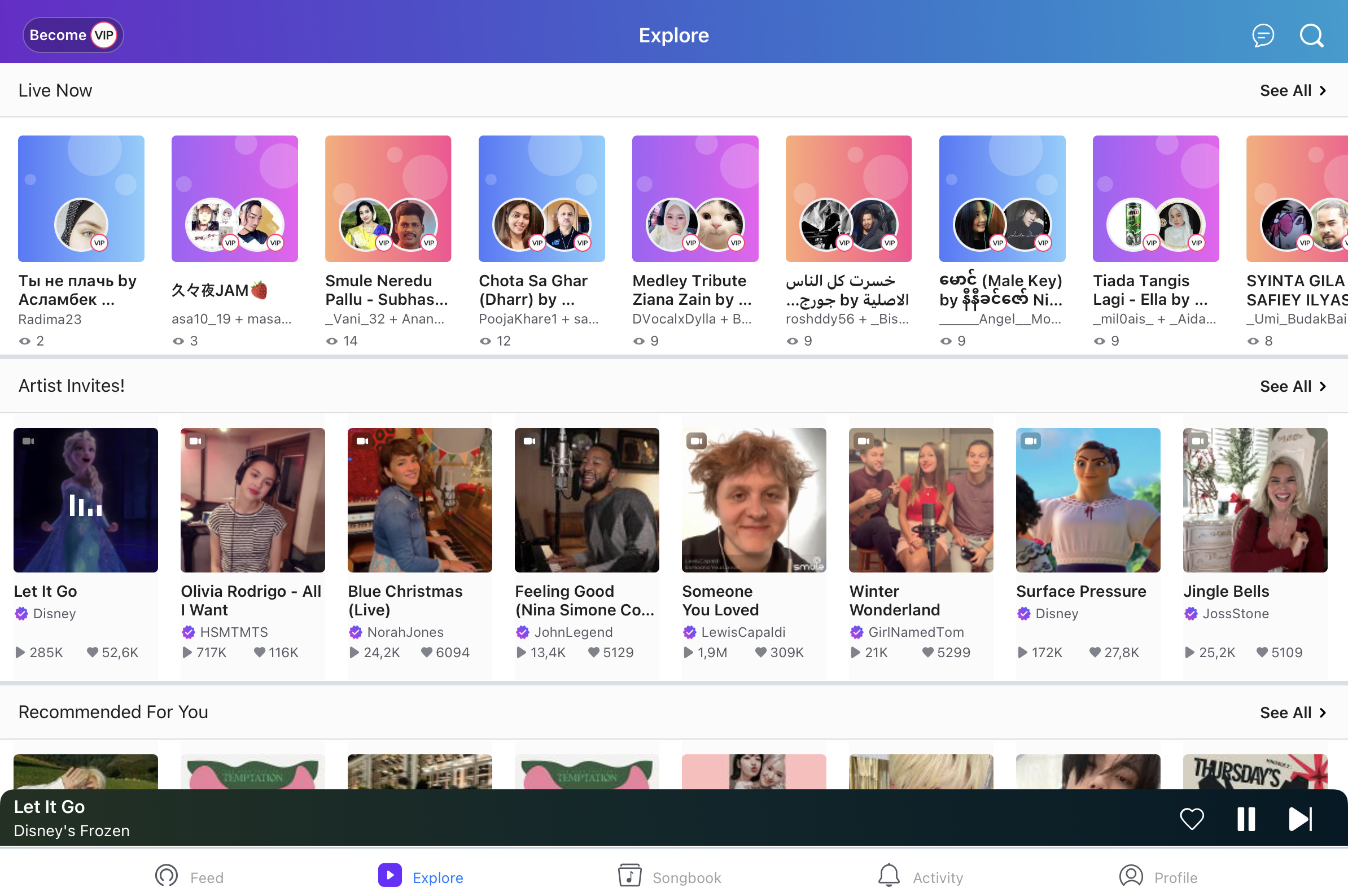Image resolution: width=1348 pixels, height=896 pixels.
Task: Open Medley Tribute Ziana Zain live
Action: pos(695,198)
